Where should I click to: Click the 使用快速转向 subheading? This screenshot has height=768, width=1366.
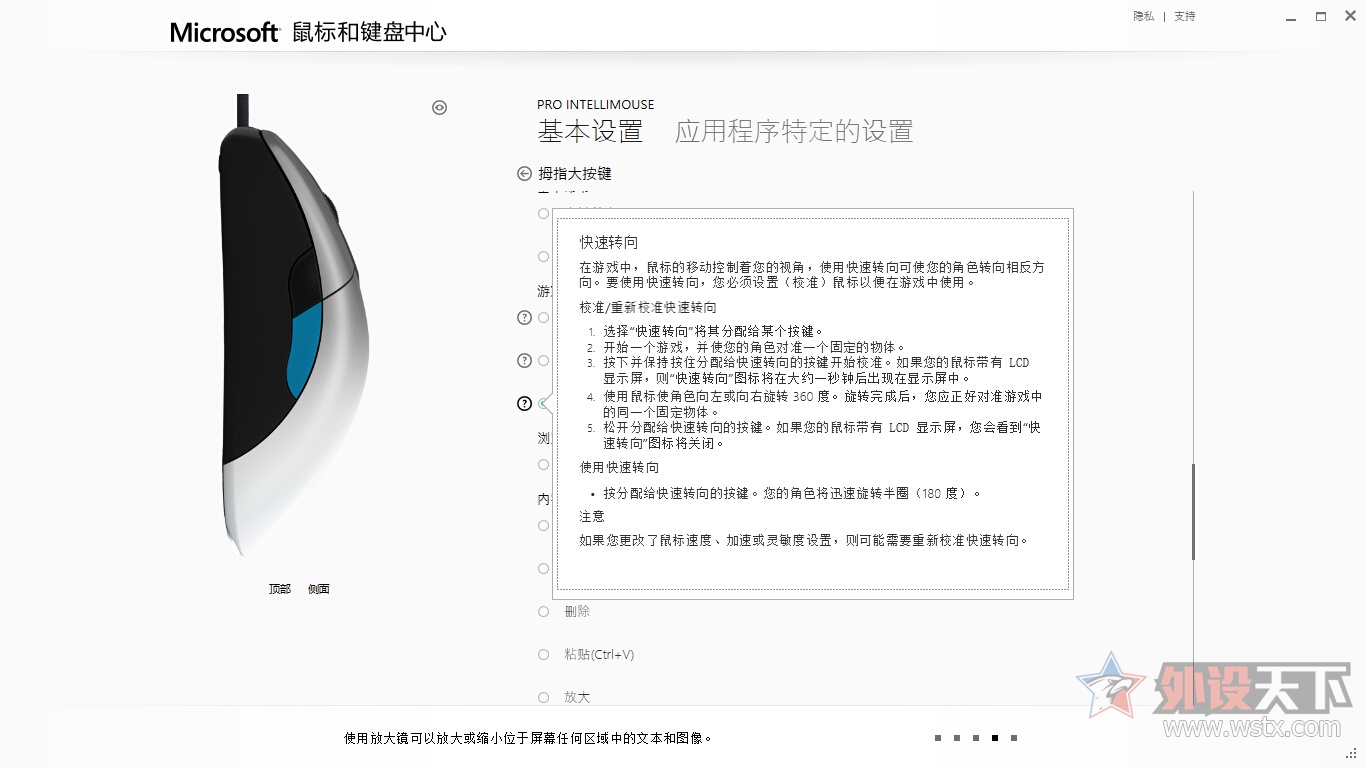coord(619,467)
